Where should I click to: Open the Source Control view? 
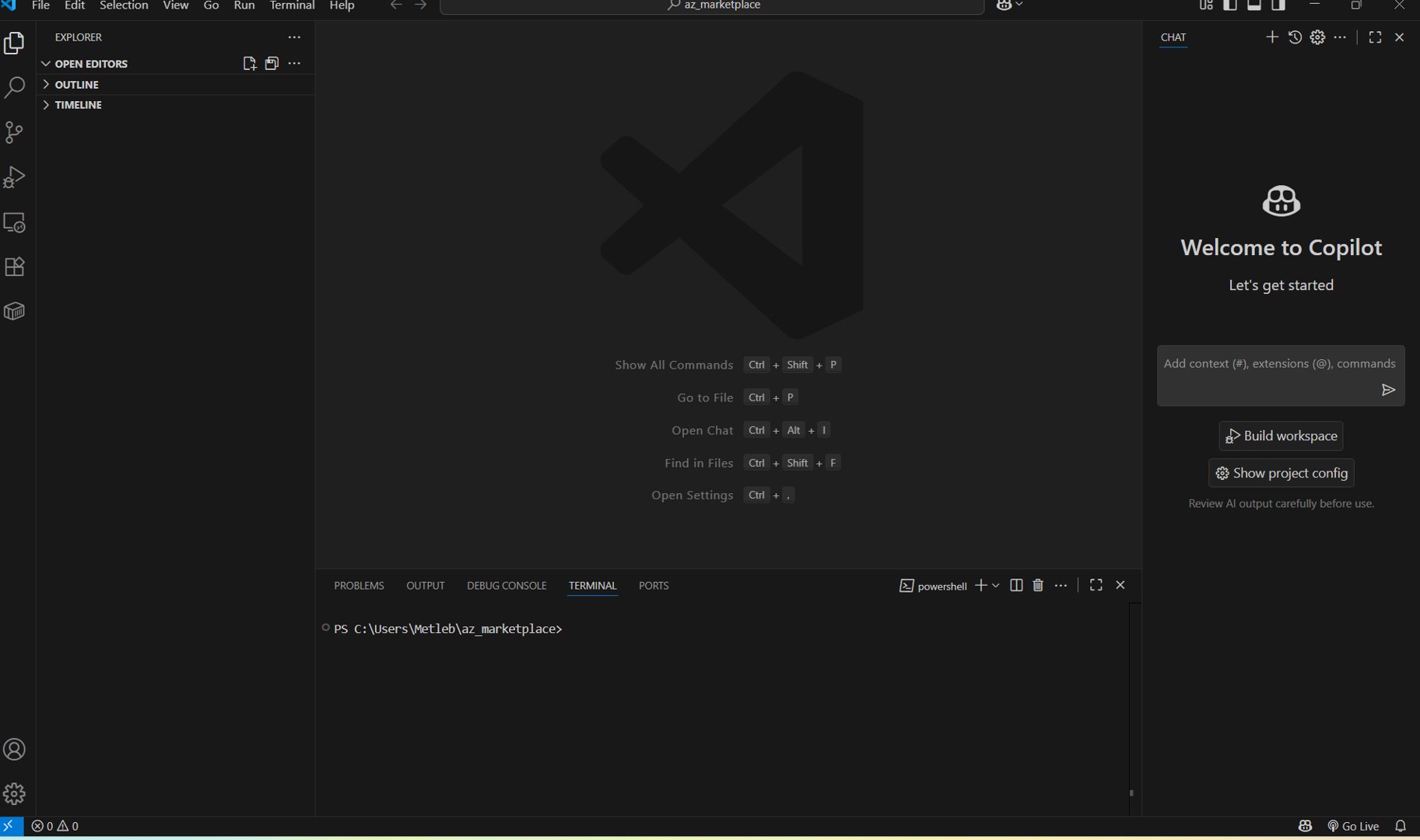click(x=15, y=132)
